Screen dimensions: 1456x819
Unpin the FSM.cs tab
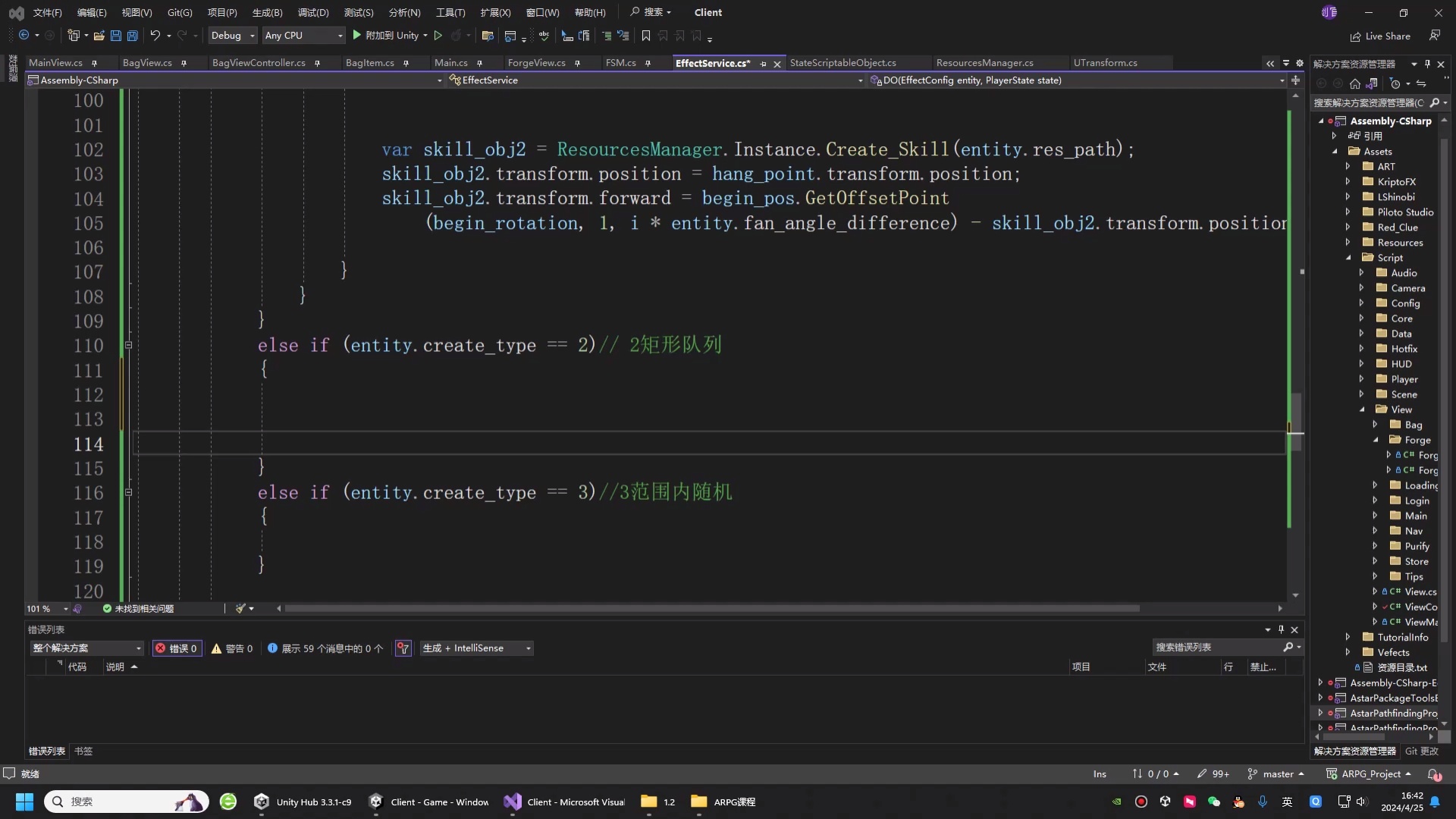click(x=648, y=63)
